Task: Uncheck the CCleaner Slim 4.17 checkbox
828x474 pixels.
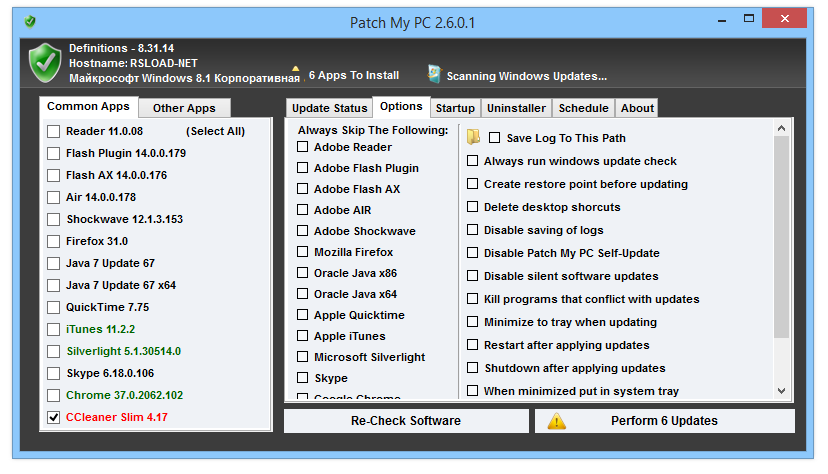Action: point(53,418)
